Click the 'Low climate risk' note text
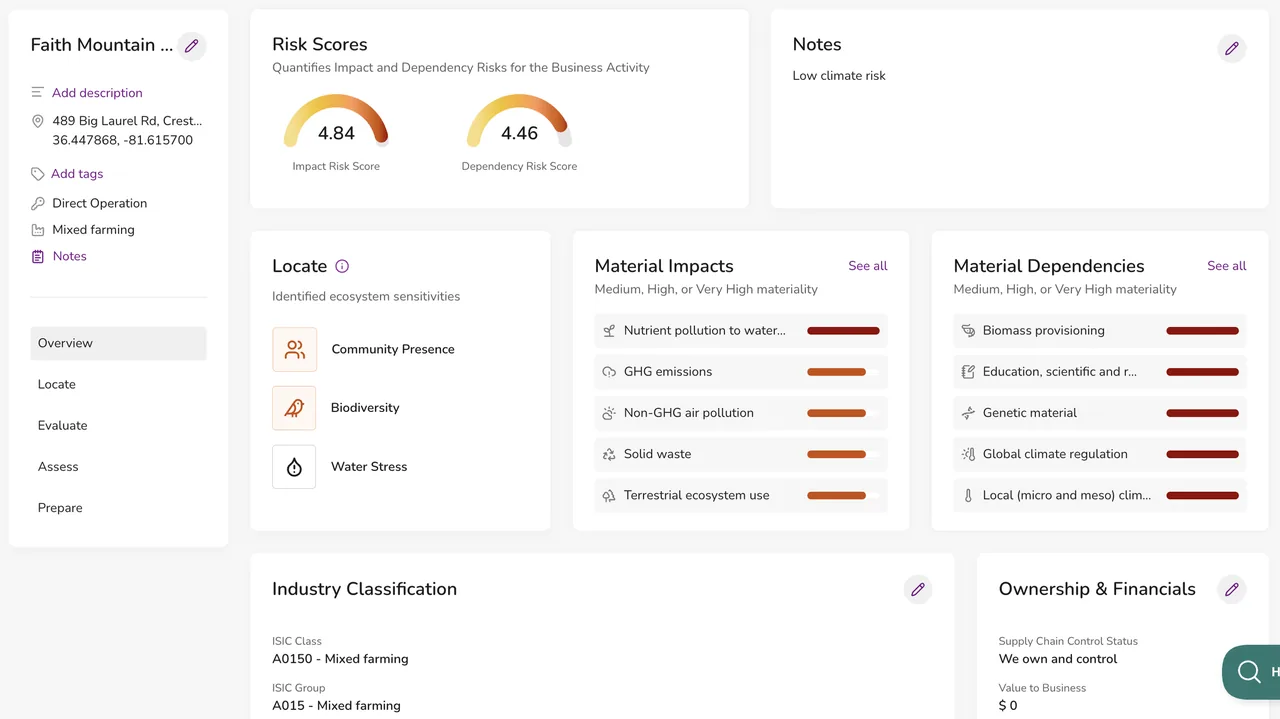This screenshot has height=719, width=1280. click(x=839, y=76)
